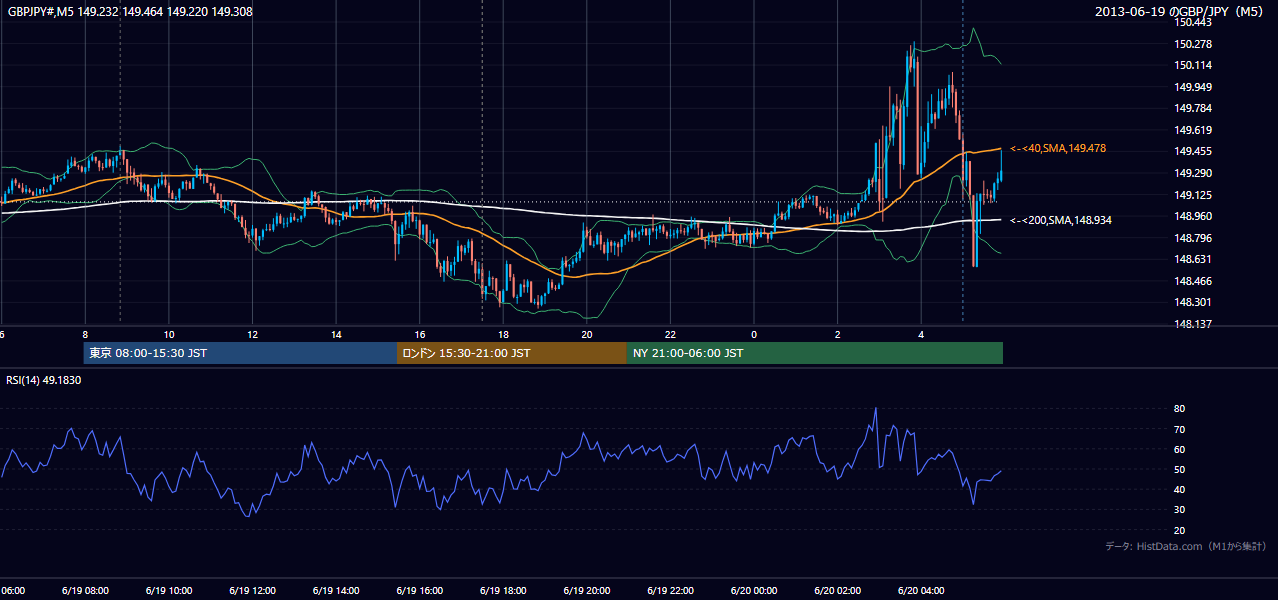Click hour tick 8 on price chart axis
The width and height of the screenshot is (1278, 600).
[x=85, y=334]
